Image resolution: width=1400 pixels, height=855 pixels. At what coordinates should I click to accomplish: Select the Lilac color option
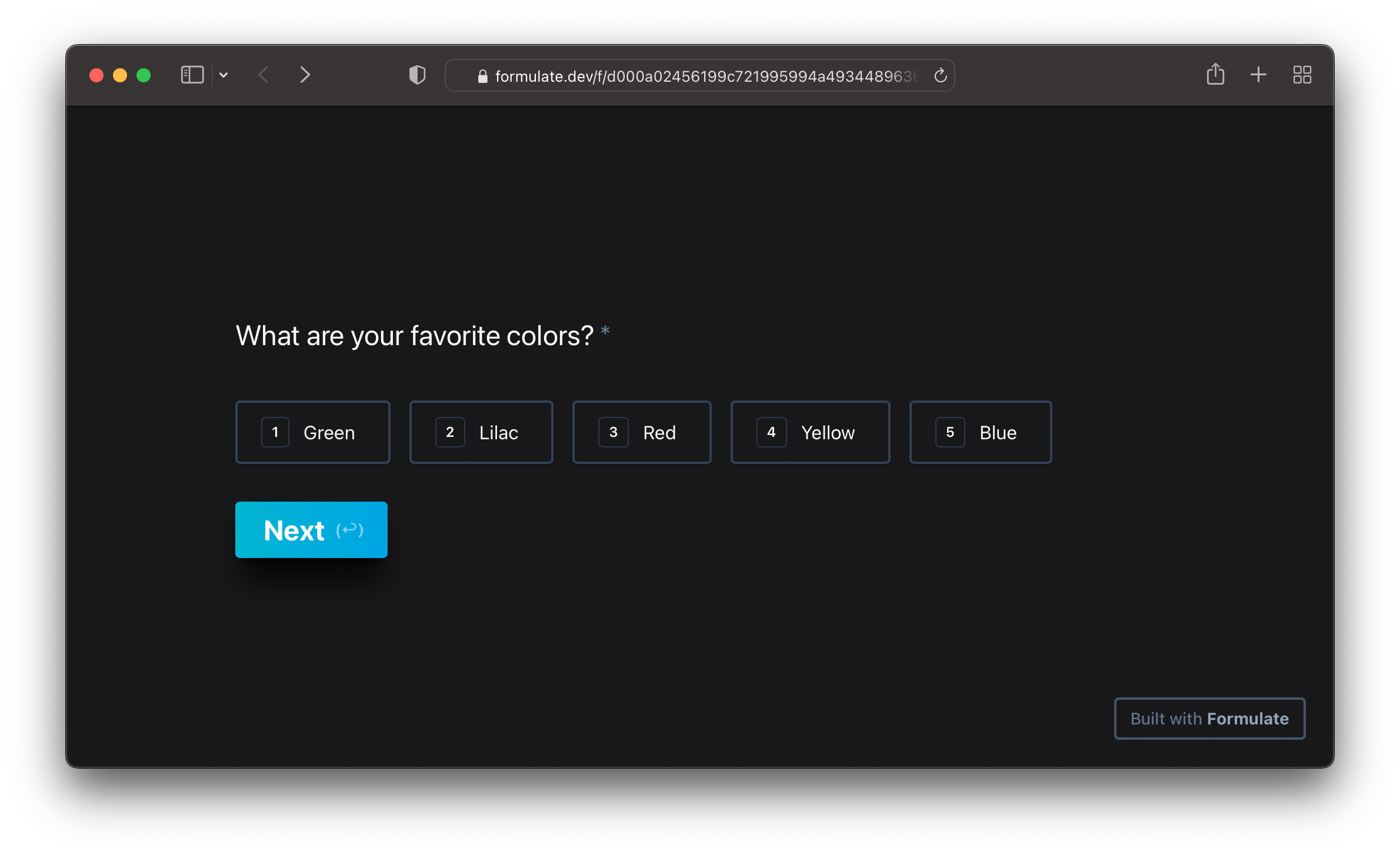481,432
